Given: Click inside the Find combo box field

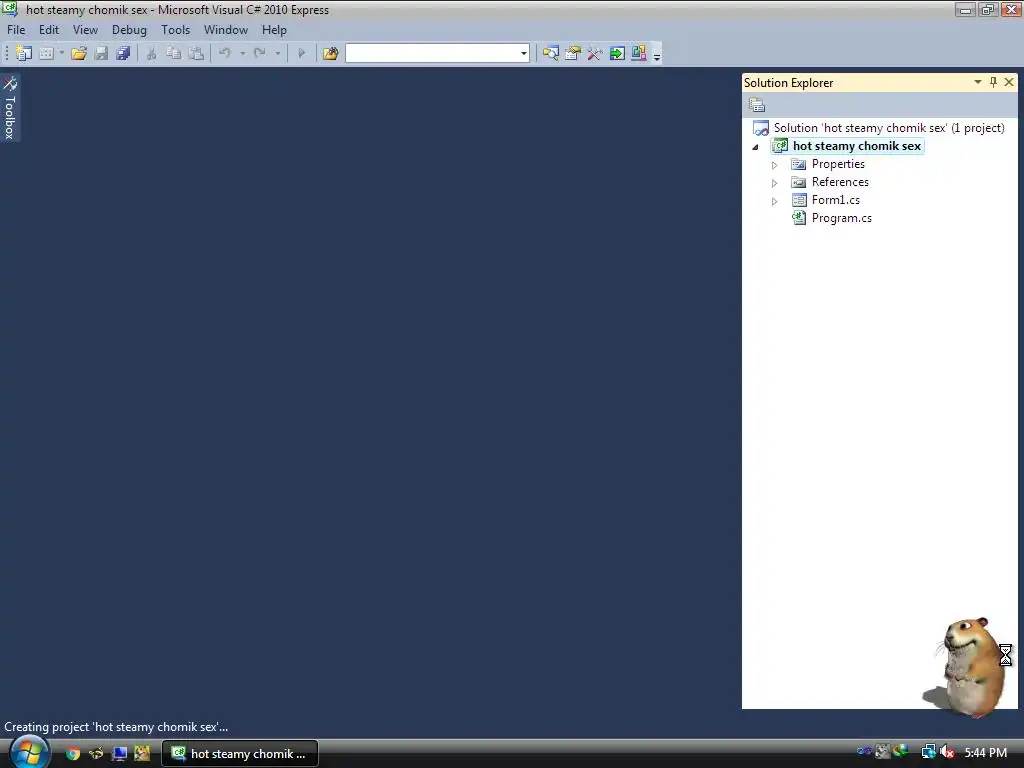Looking at the screenshot, I should tap(432, 54).
